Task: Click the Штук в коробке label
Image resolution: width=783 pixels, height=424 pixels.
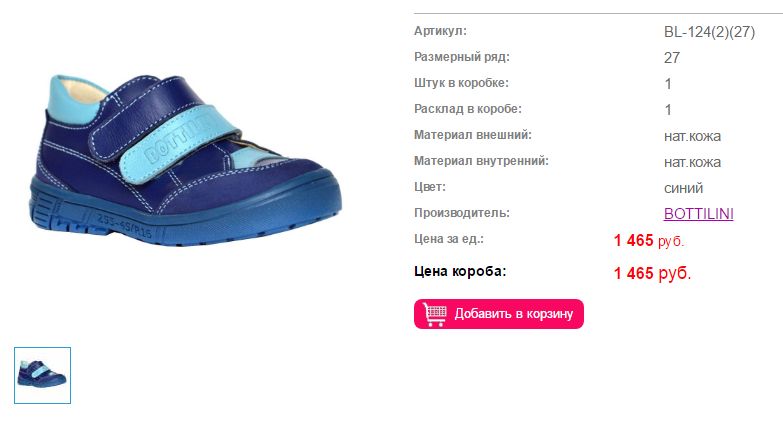Action: click(461, 83)
